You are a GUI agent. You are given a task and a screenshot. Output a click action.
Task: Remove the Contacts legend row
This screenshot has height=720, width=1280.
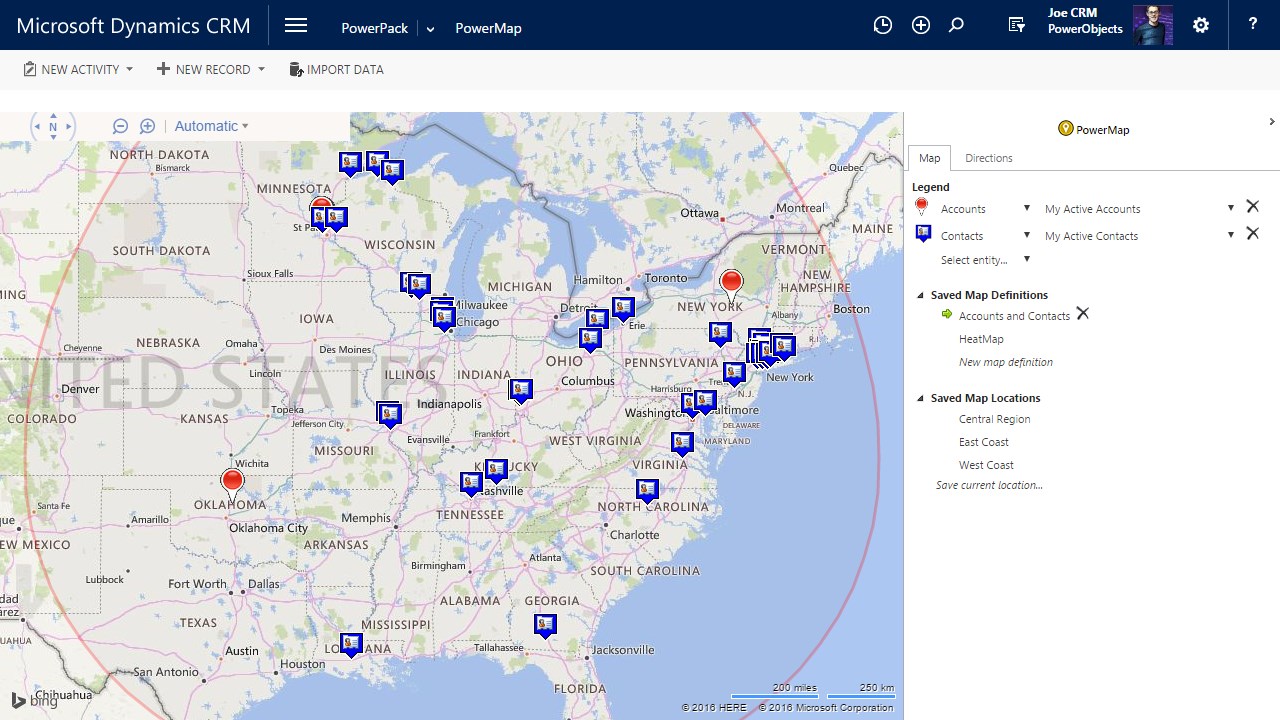[1252, 234]
